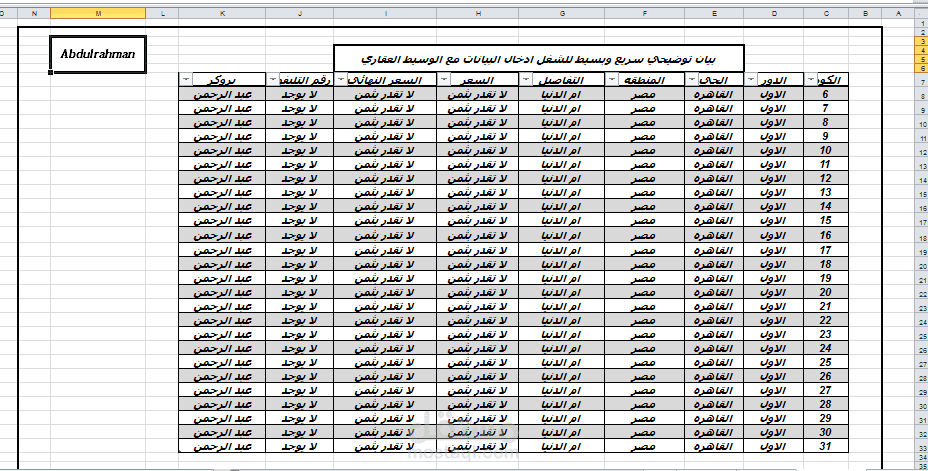
Task: Open the filter dropdown on الكود header
Action: click(810, 79)
